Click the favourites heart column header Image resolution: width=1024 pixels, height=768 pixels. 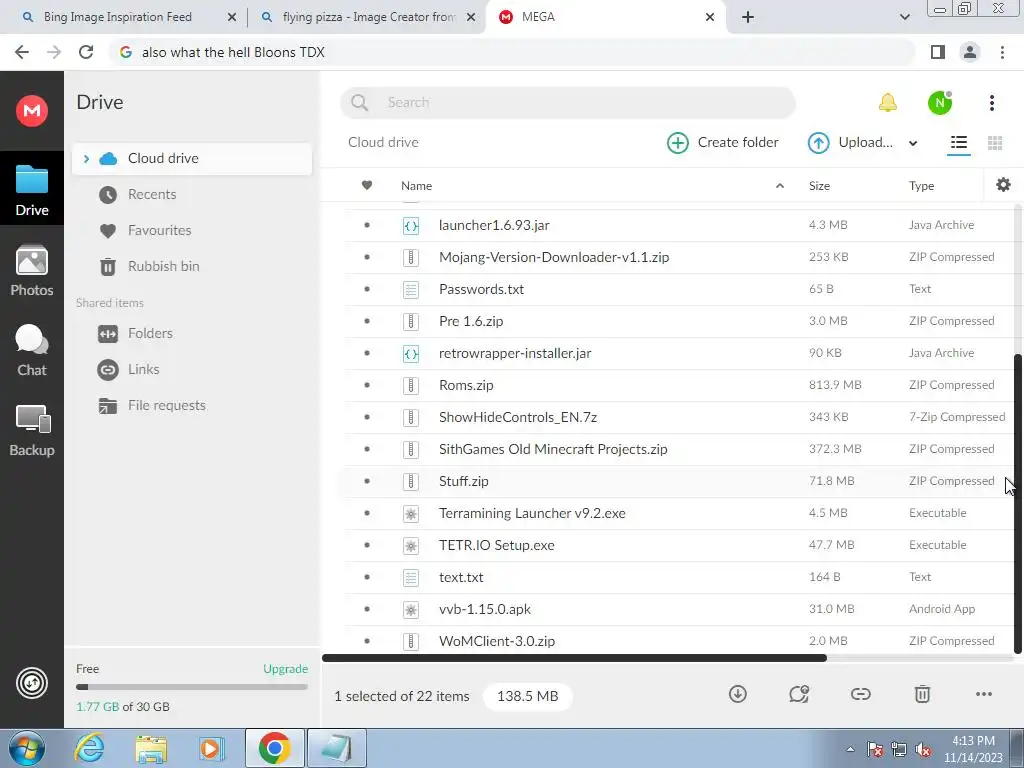pos(367,185)
